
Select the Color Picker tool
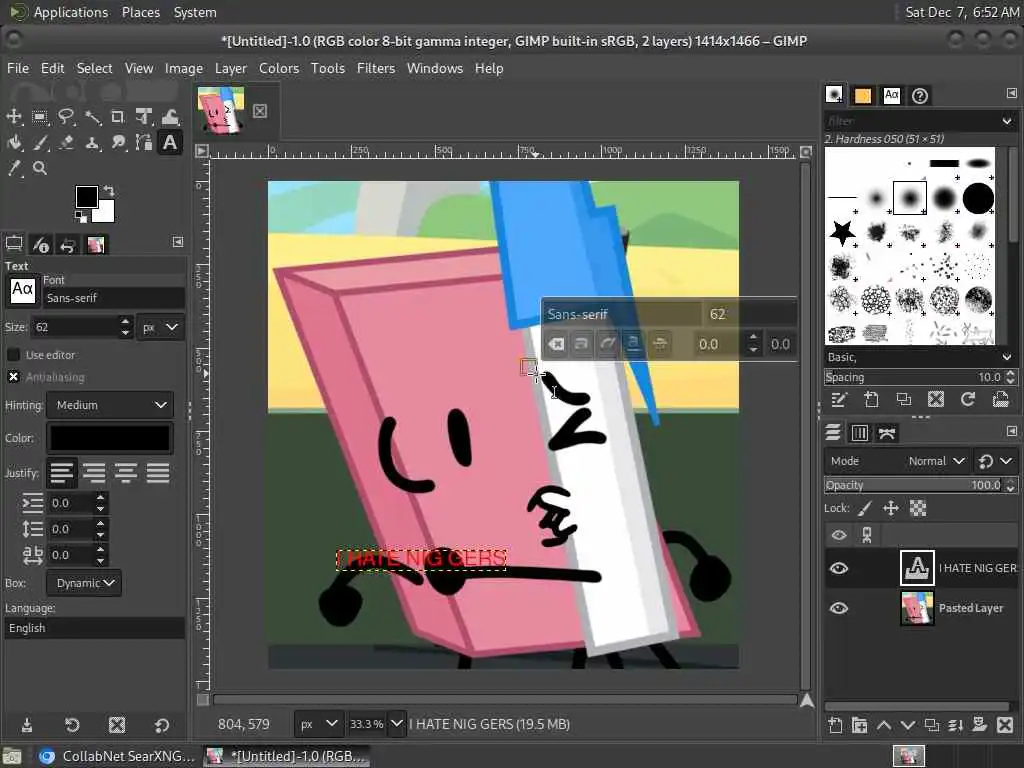14,168
